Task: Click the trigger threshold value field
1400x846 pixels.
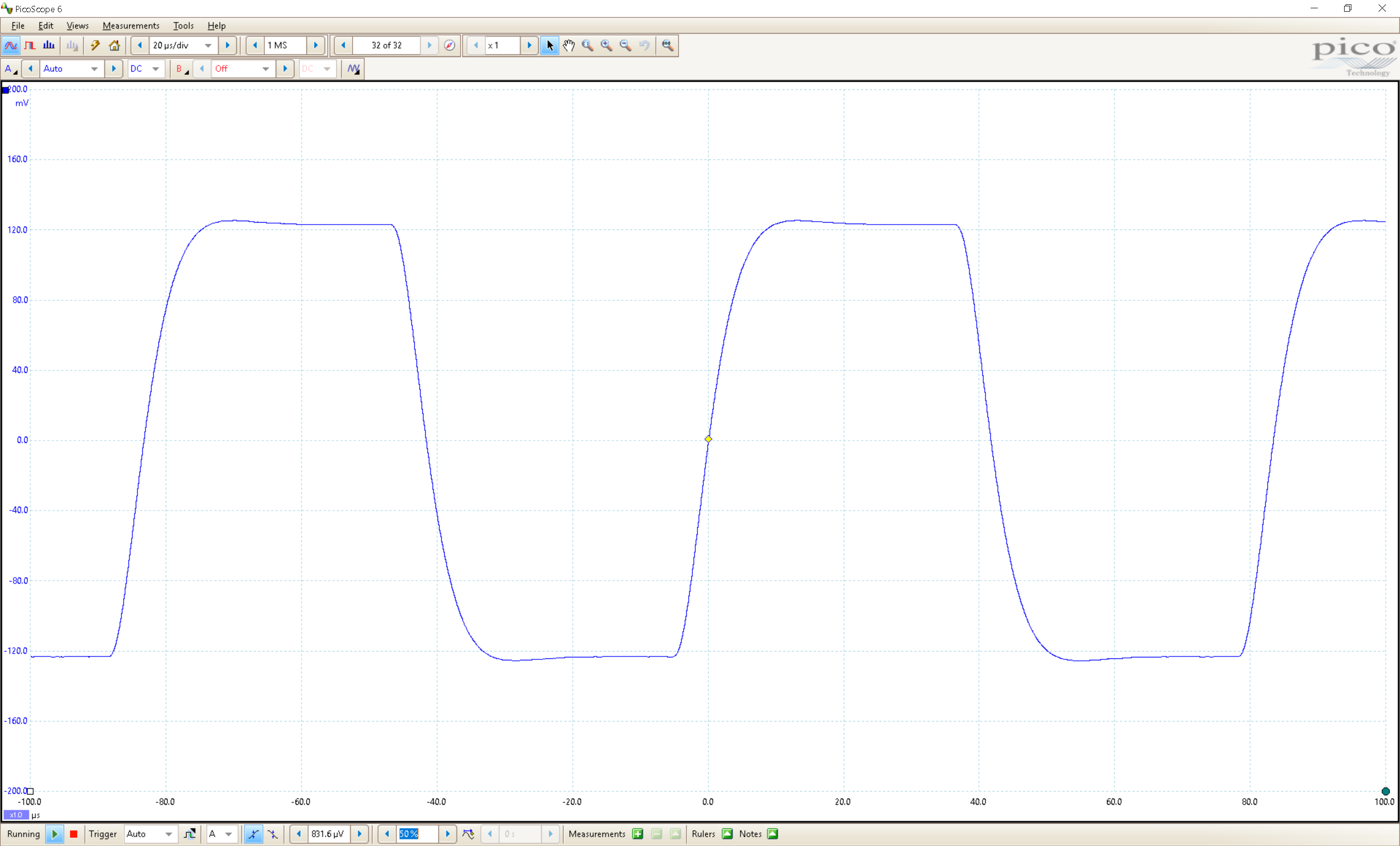Action: pos(329,833)
